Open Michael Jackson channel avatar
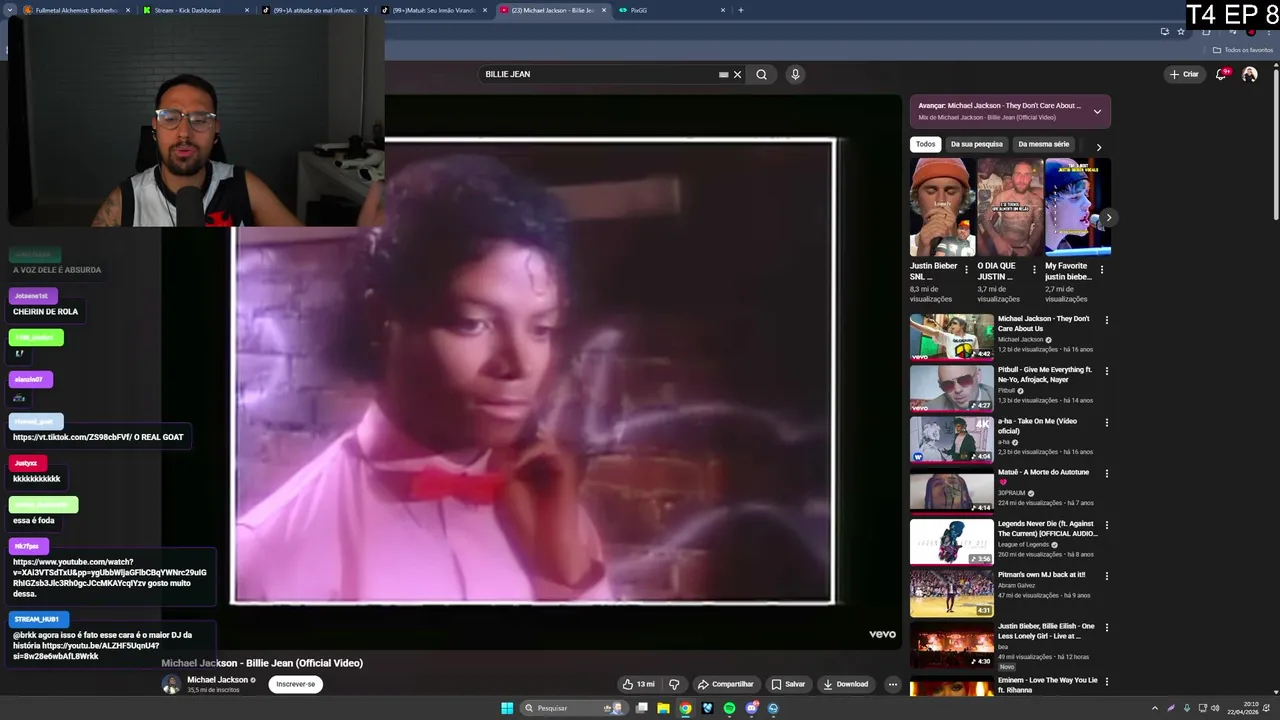 tap(171, 684)
